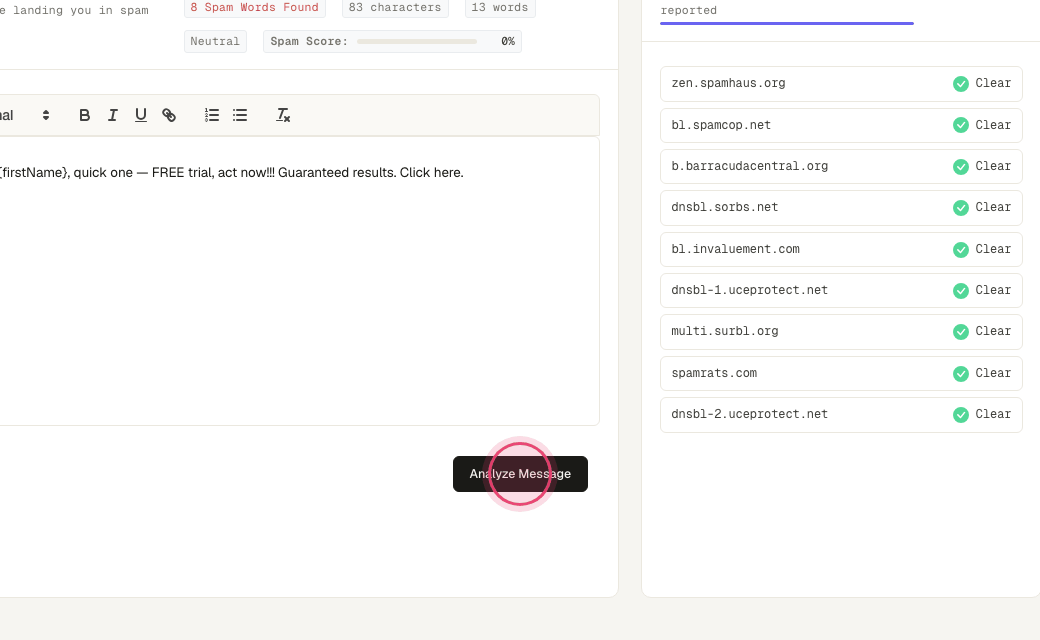
Task: Click the Analyze Message button
Action: (520, 474)
